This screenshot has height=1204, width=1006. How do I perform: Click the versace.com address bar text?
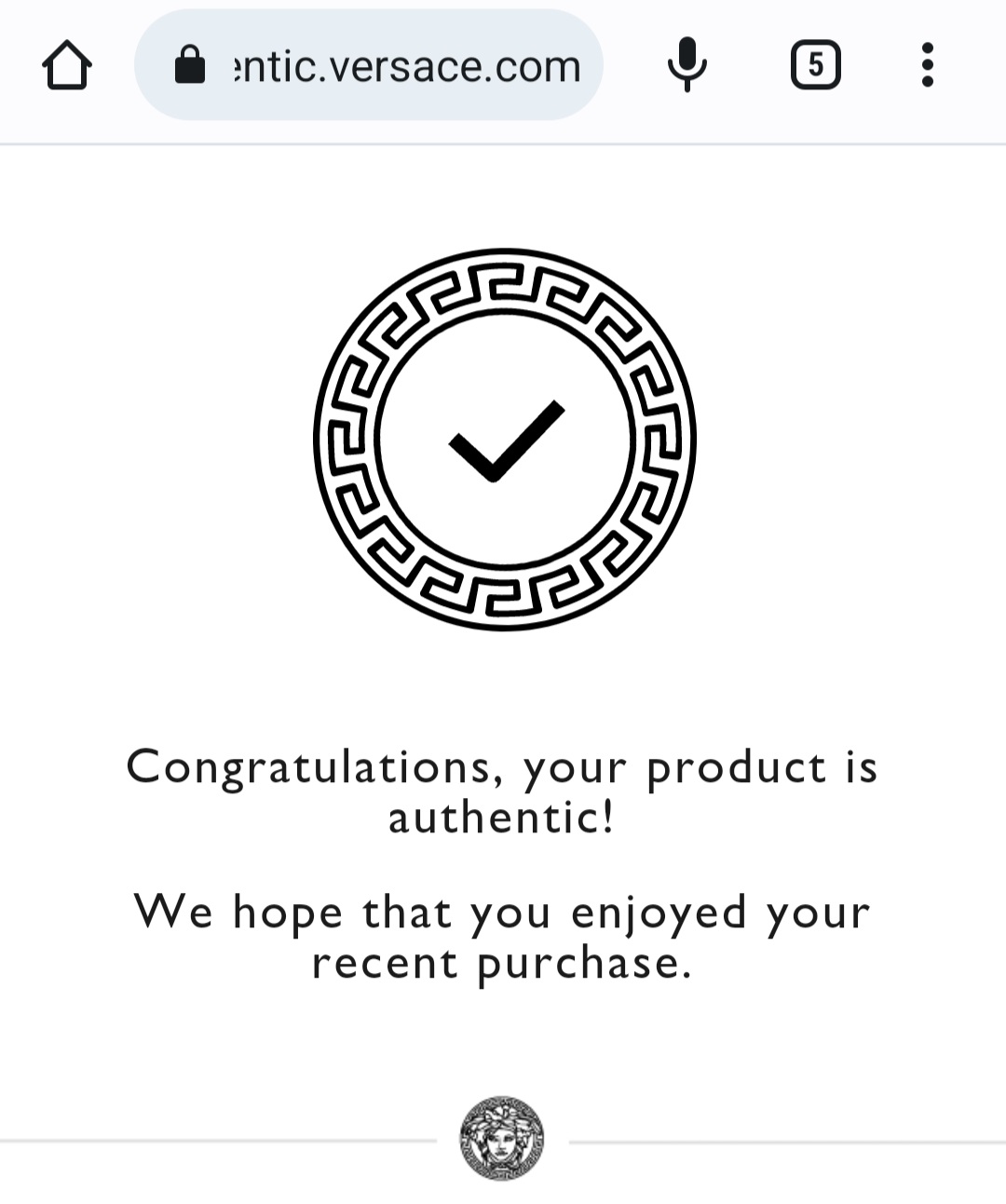pos(407,67)
